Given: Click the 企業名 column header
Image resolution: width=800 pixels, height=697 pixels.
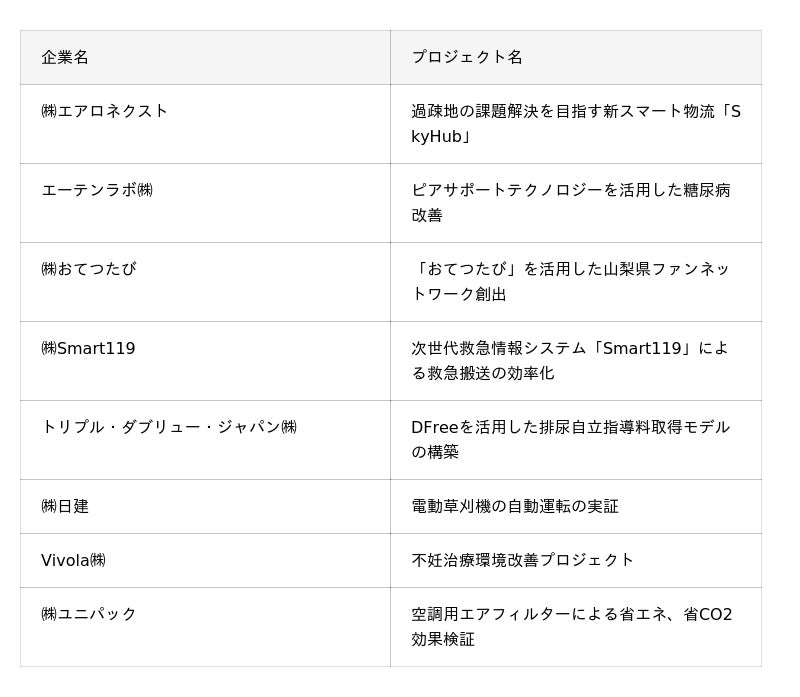Looking at the screenshot, I should 65,57.
